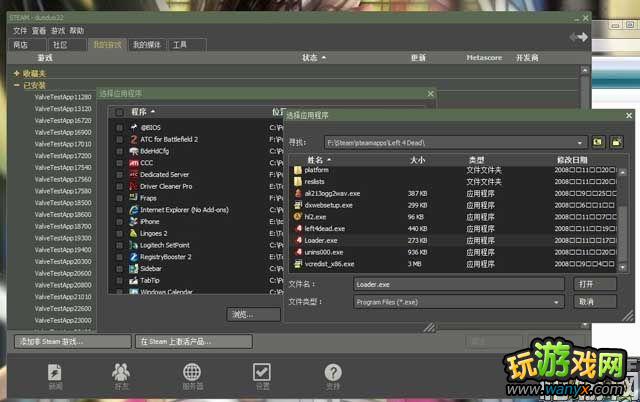
Task: Click the file list vertical scrollbar down arrow
Action: (622, 267)
